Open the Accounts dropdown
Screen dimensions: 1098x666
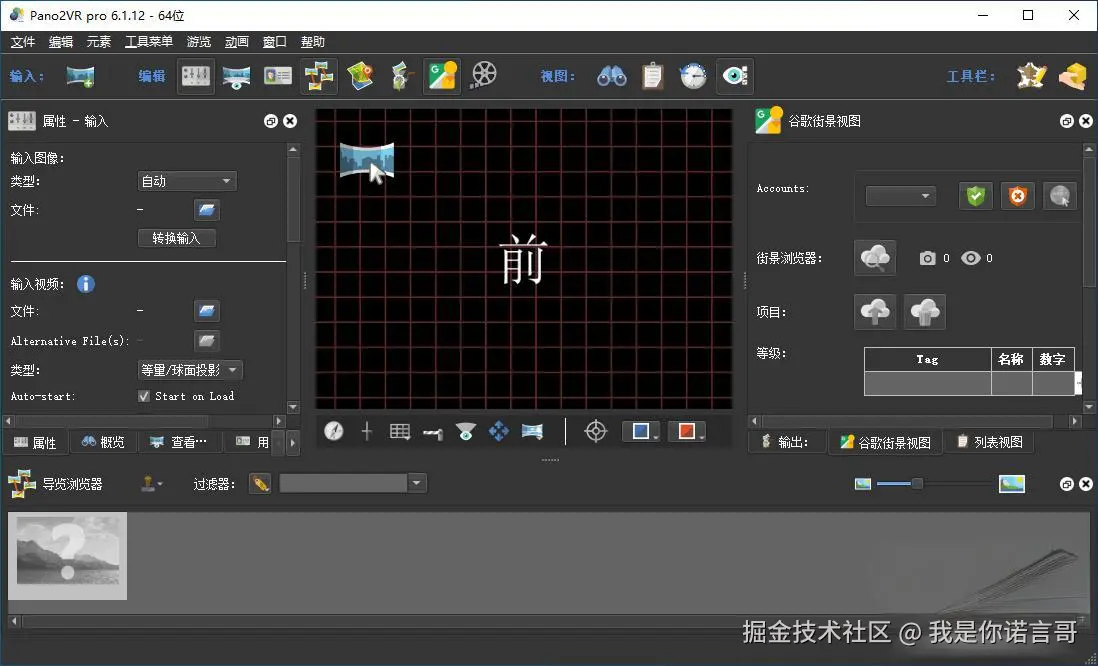(x=901, y=195)
